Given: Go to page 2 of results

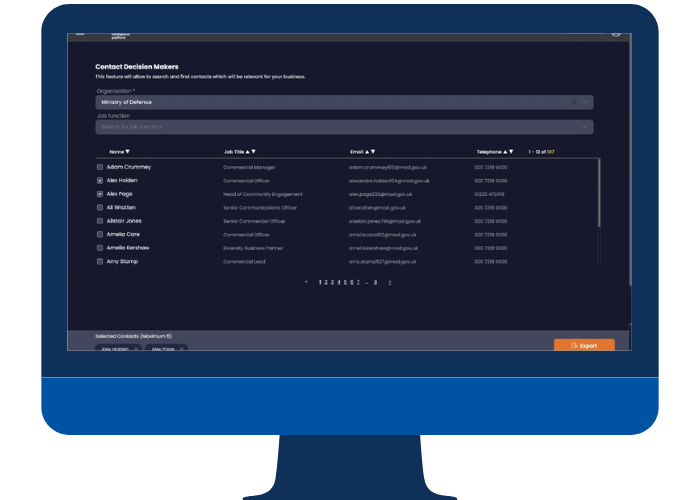Looking at the screenshot, I should (326, 282).
